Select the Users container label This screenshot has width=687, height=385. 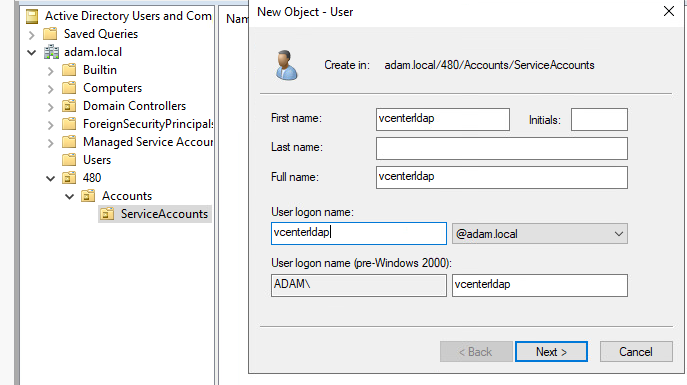pyautogui.click(x=97, y=159)
